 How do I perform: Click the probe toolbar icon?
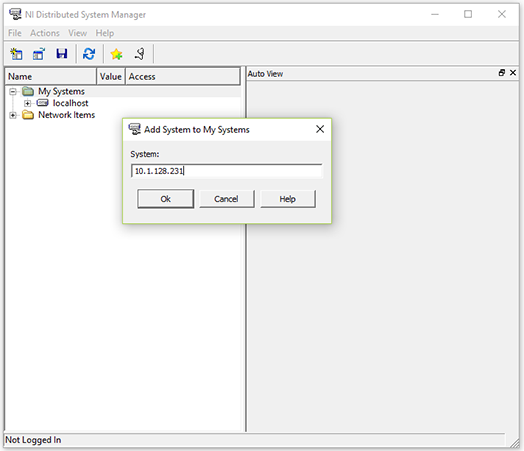click(140, 54)
